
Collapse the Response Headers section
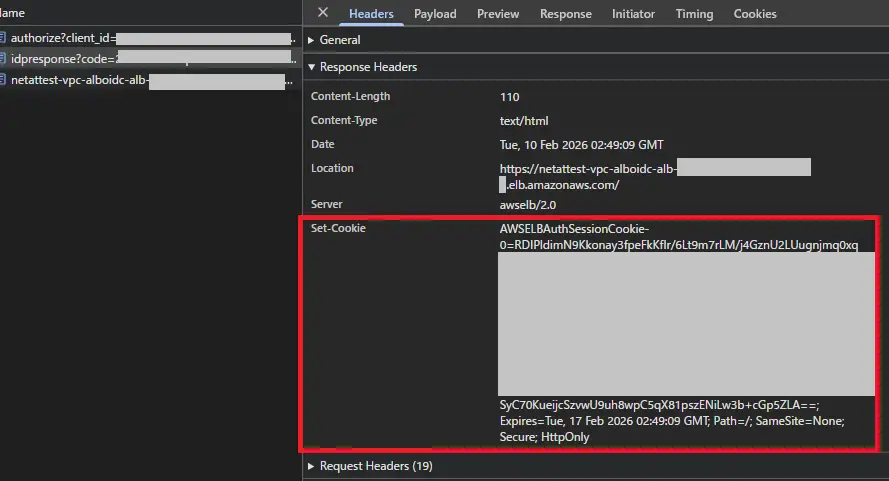pos(368,67)
